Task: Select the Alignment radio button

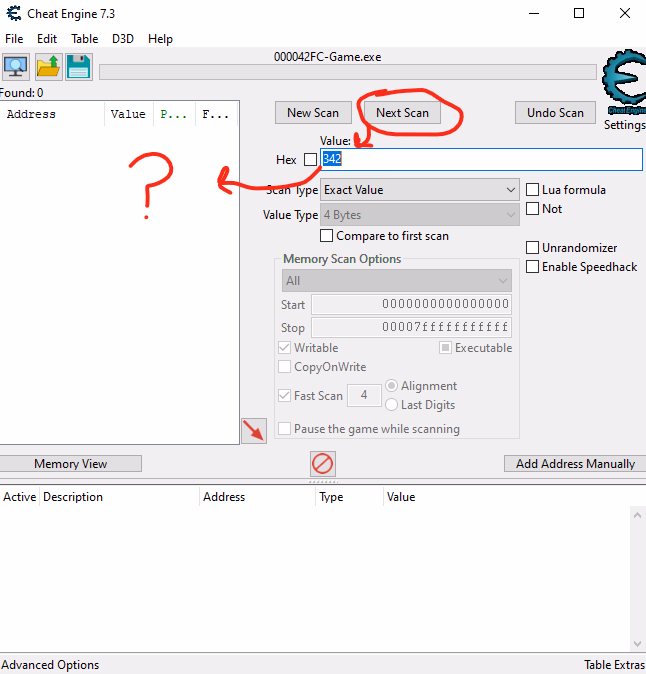Action: pyautogui.click(x=392, y=386)
